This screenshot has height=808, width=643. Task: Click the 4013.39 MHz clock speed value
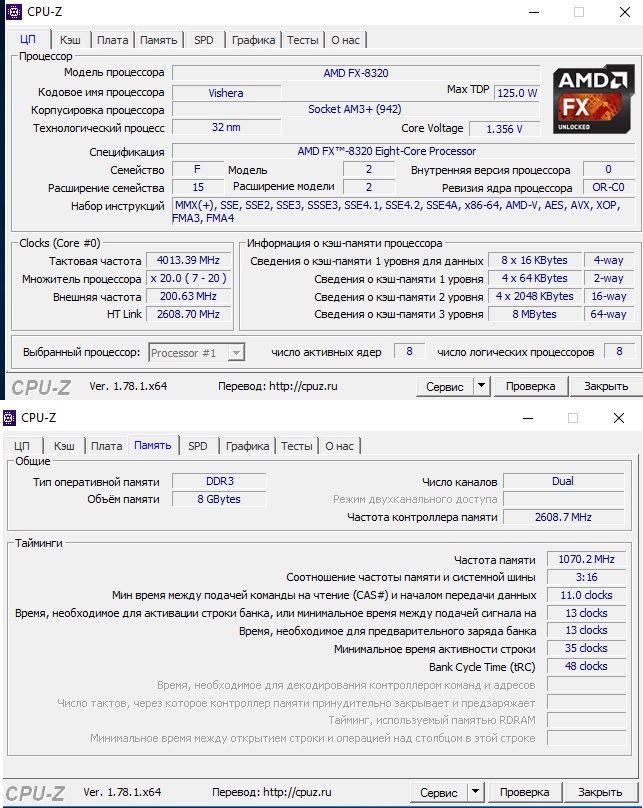coord(188,260)
